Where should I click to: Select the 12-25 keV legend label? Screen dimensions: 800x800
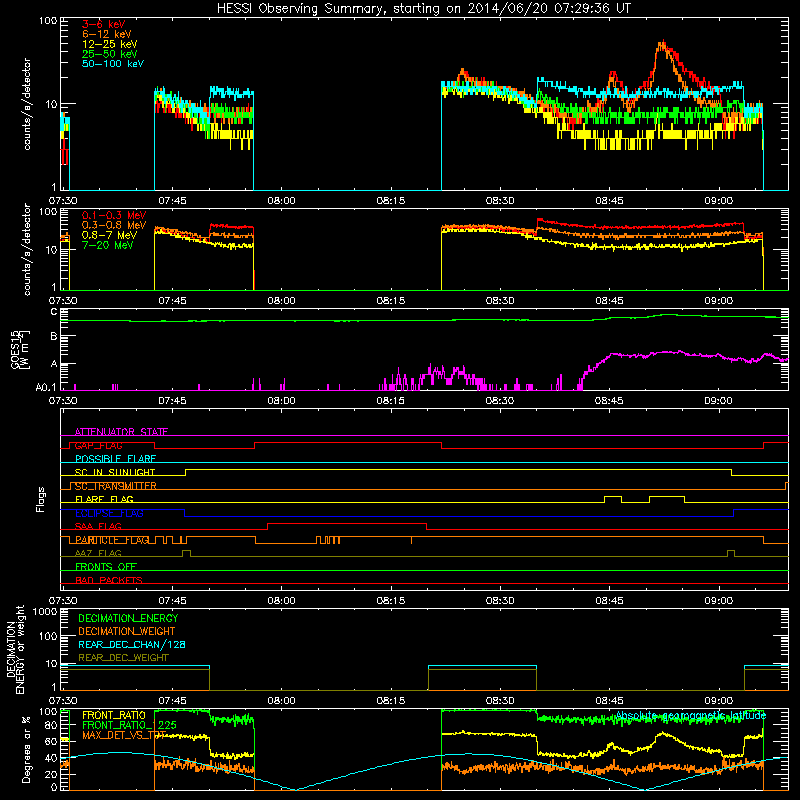pyautogui.click(x=109, y=44)
